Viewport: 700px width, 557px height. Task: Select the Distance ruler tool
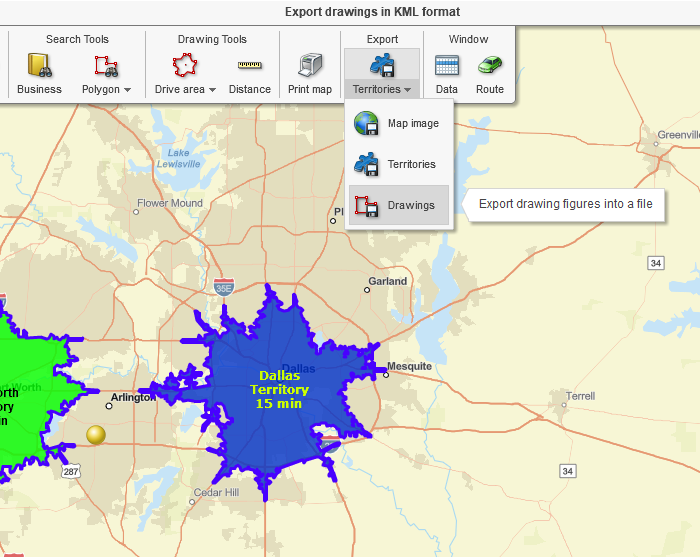[250, 74]
